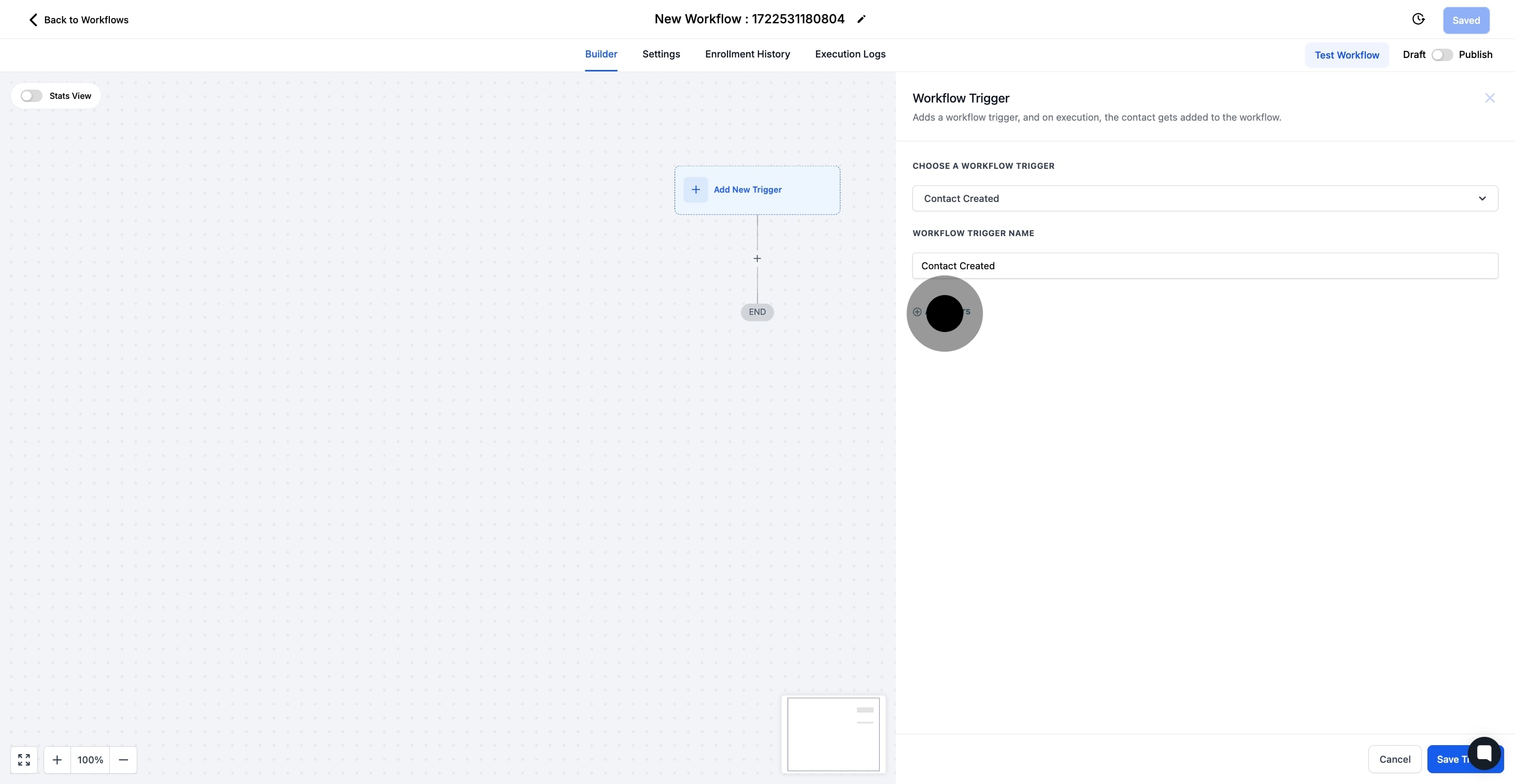Image resolution: width=1515 pixels, height=784 pixels.
Task: Switch to the Builder tab
Action: [601, 54]
